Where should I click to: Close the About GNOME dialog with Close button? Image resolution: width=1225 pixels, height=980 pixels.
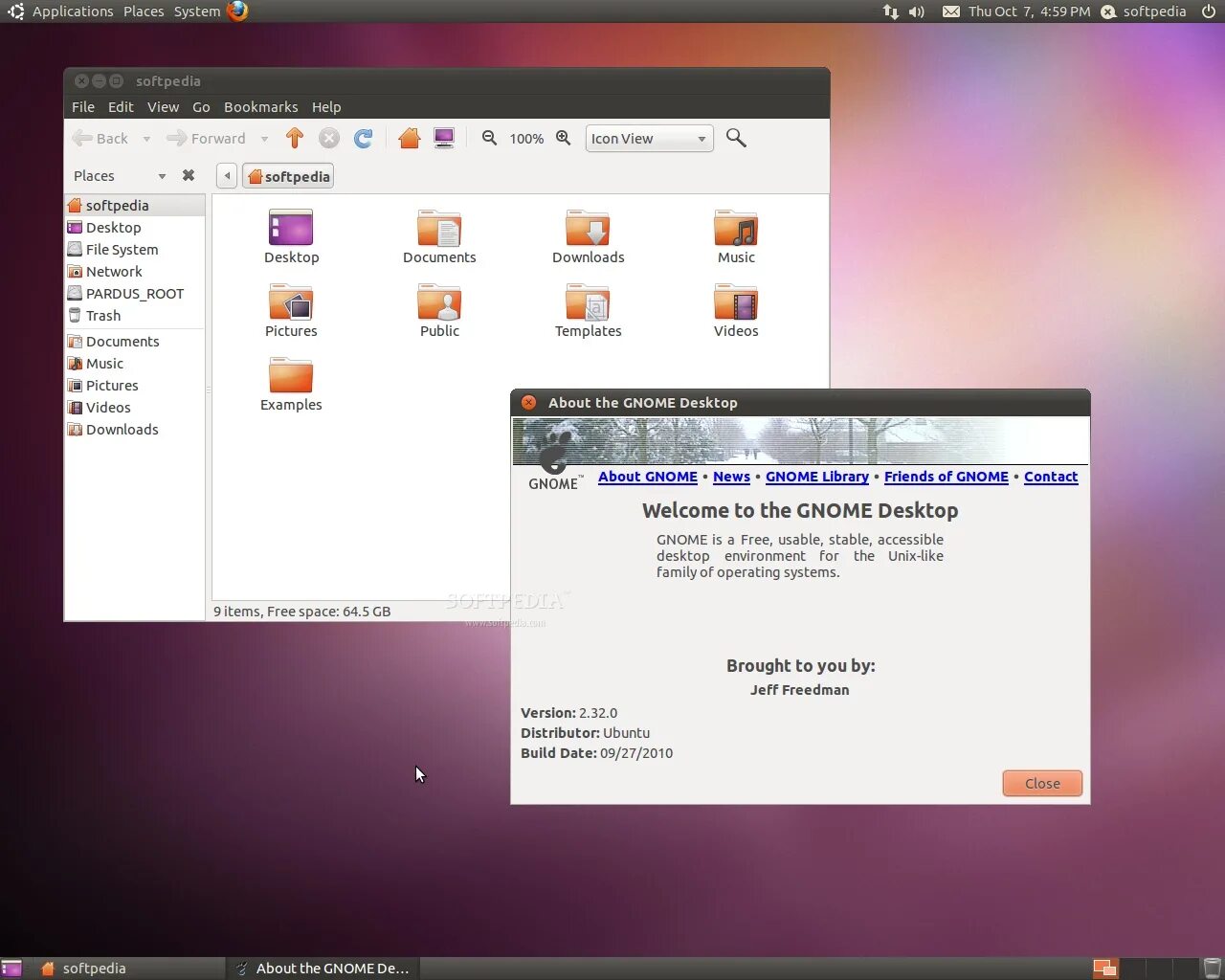(1042, 783)
